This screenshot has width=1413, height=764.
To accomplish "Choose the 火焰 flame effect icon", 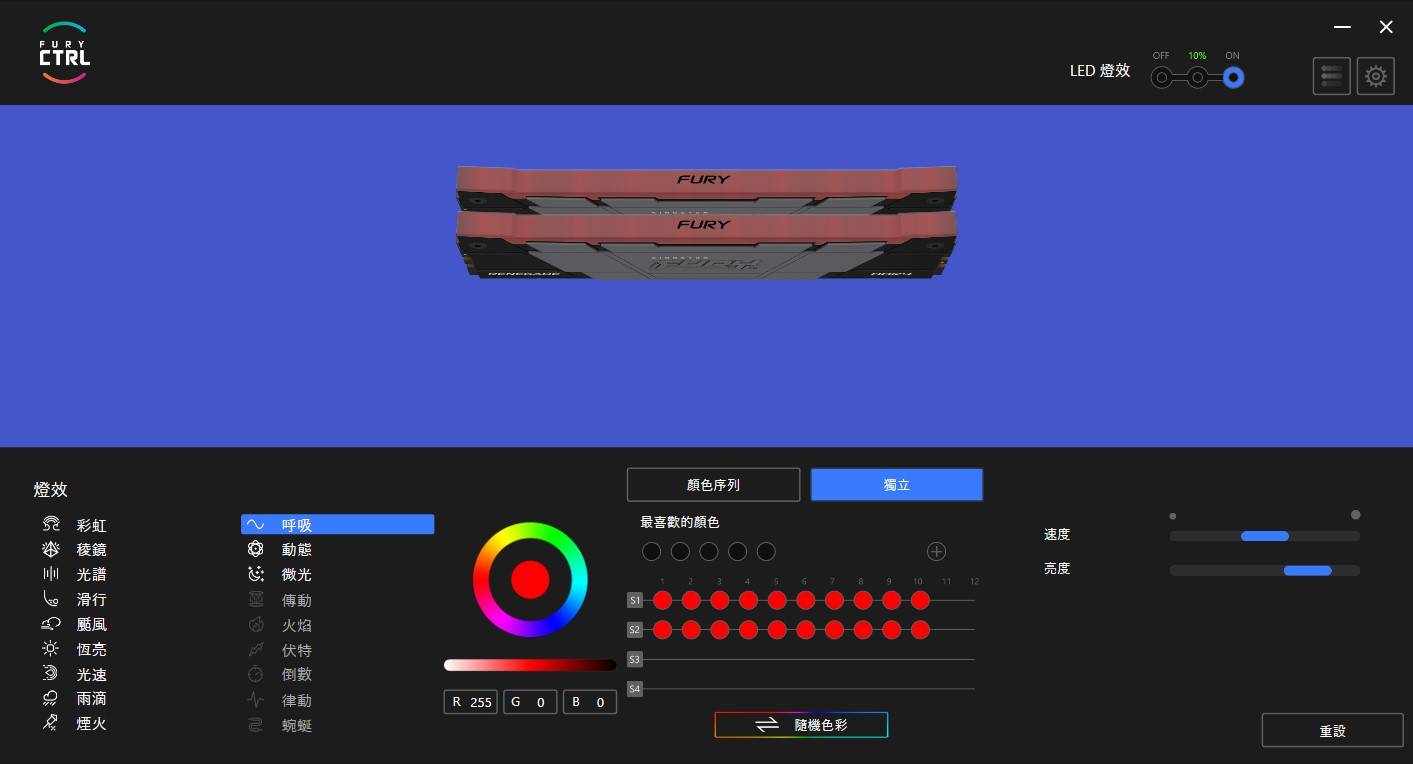I will [256, 625].
